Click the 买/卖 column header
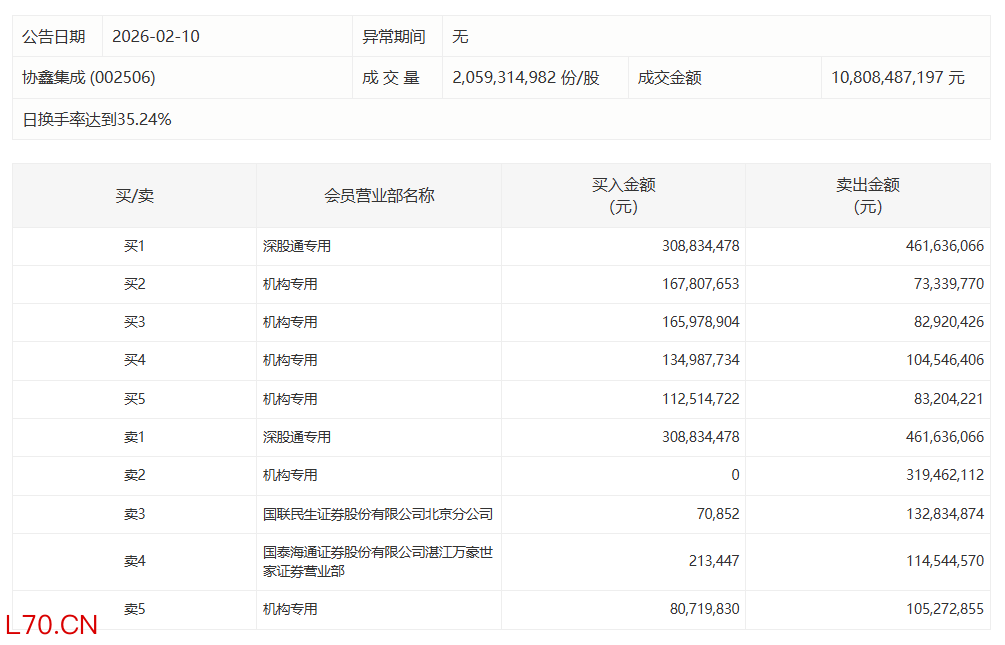 (x=134, y=196)
